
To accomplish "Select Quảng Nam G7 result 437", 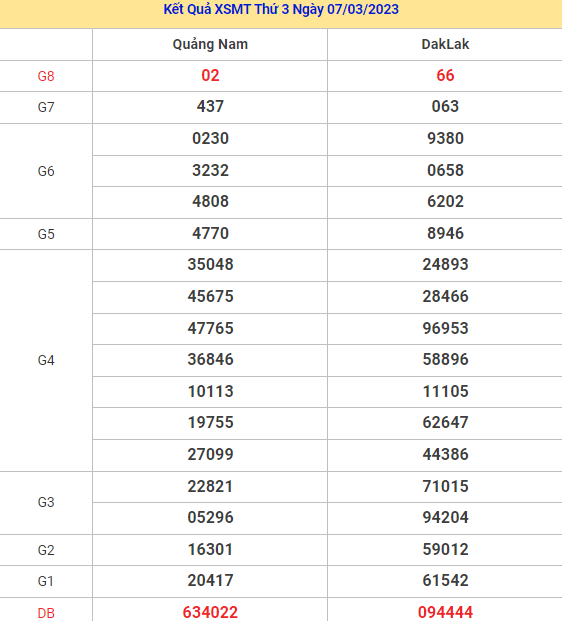I will tap(210, 107).
